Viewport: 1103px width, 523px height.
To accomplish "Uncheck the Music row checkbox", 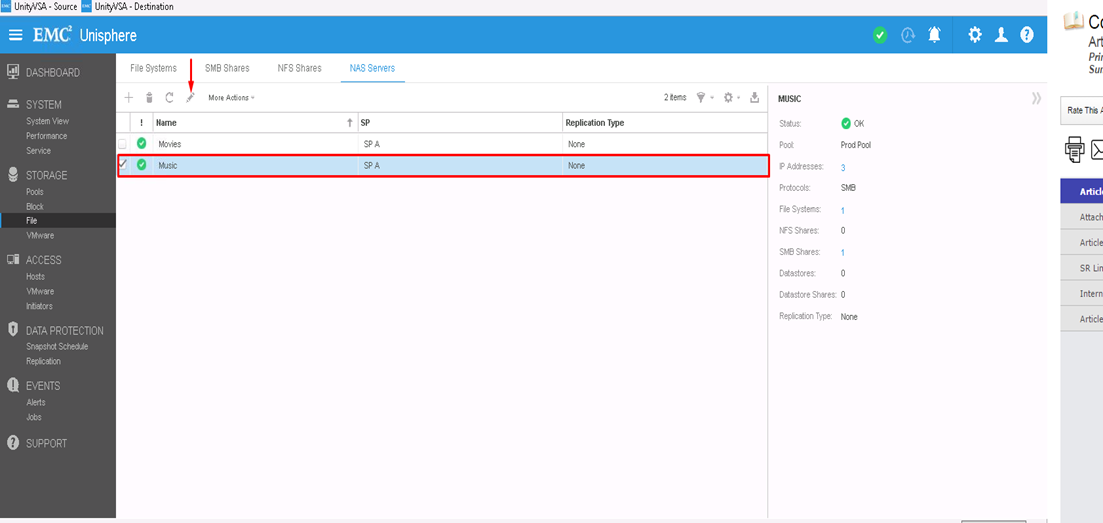I will tap(123, 165).
